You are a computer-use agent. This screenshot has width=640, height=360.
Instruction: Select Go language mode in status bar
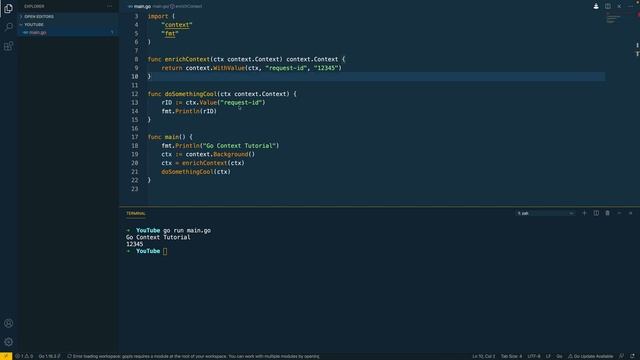(x=559, y=356)
